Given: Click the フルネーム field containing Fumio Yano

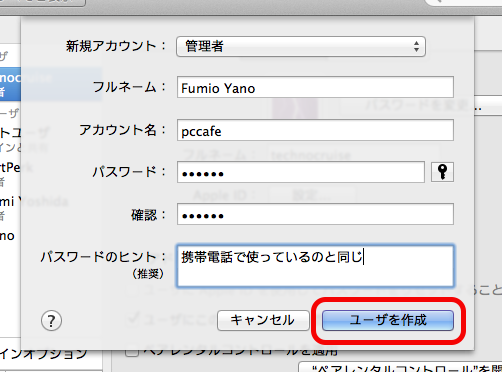Looking at the screenshot, I should 315,87.
